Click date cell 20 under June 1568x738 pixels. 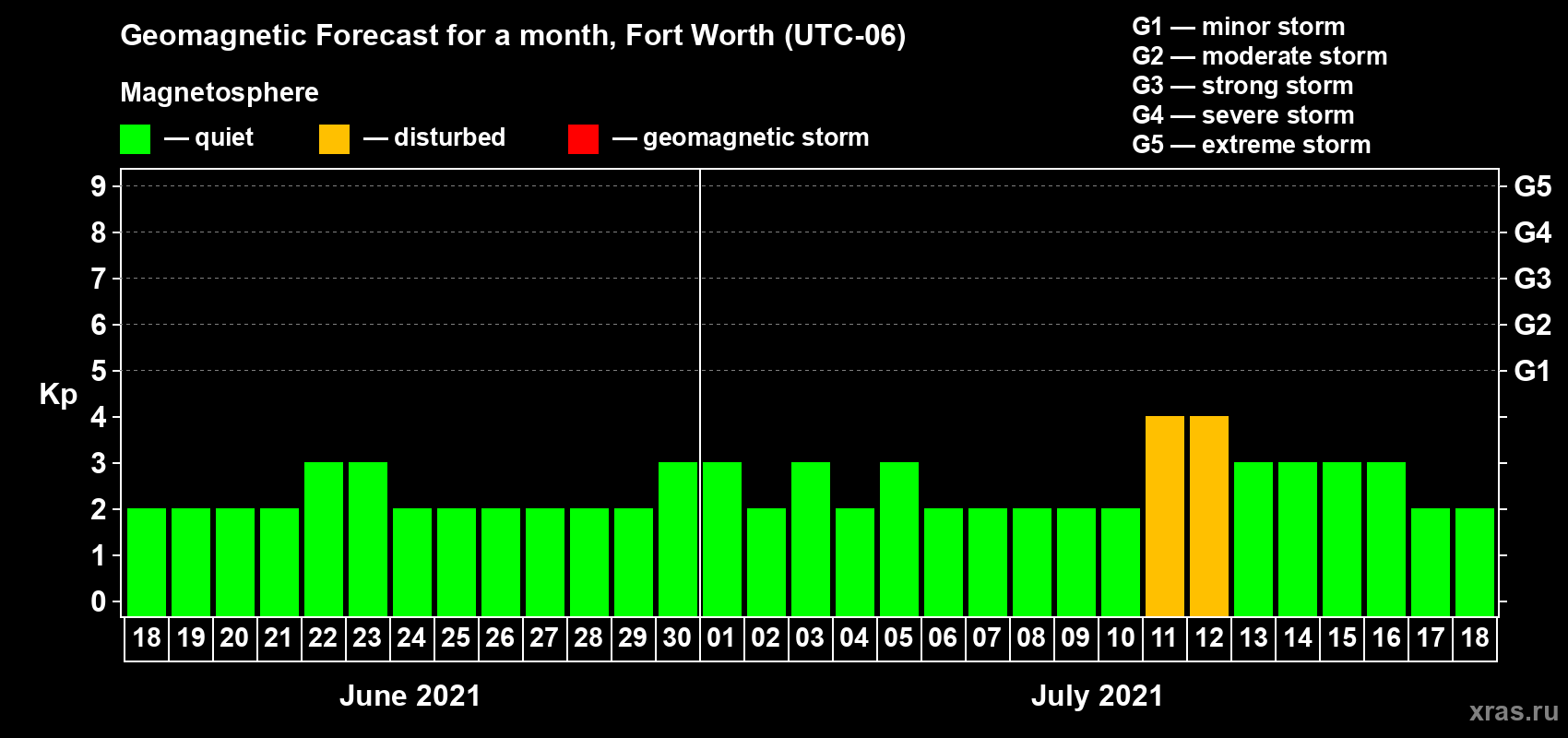tap(235, 638)
